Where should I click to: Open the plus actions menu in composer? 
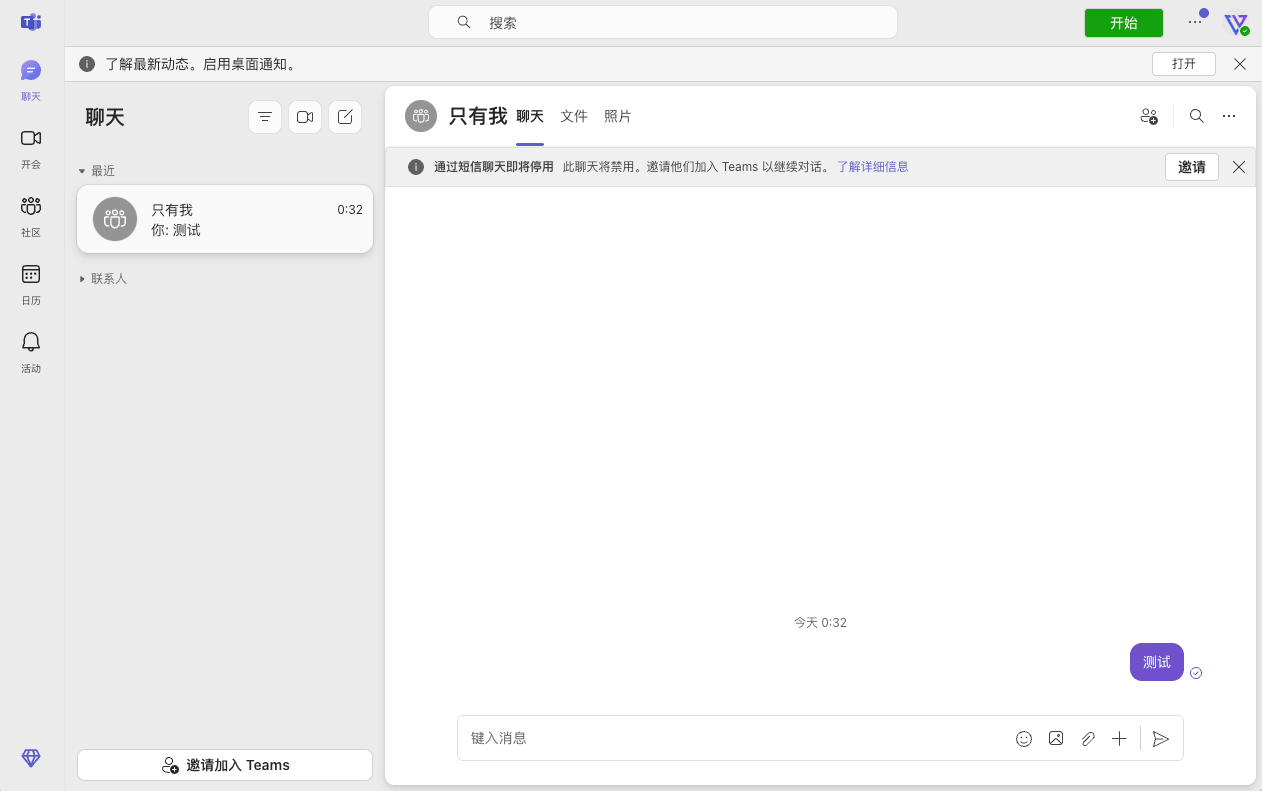click(x=1119, y=739)
